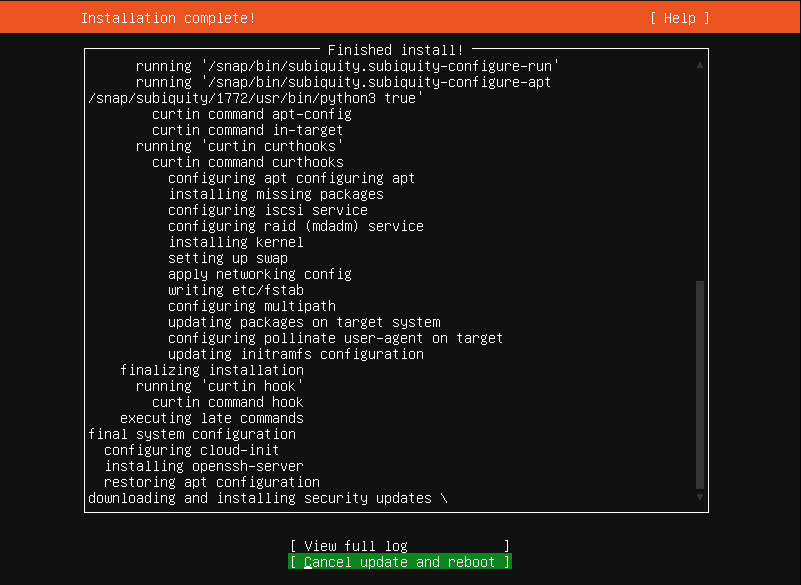
Task: Click the 'Finished install!' panel title
Action: click(395, 50)
